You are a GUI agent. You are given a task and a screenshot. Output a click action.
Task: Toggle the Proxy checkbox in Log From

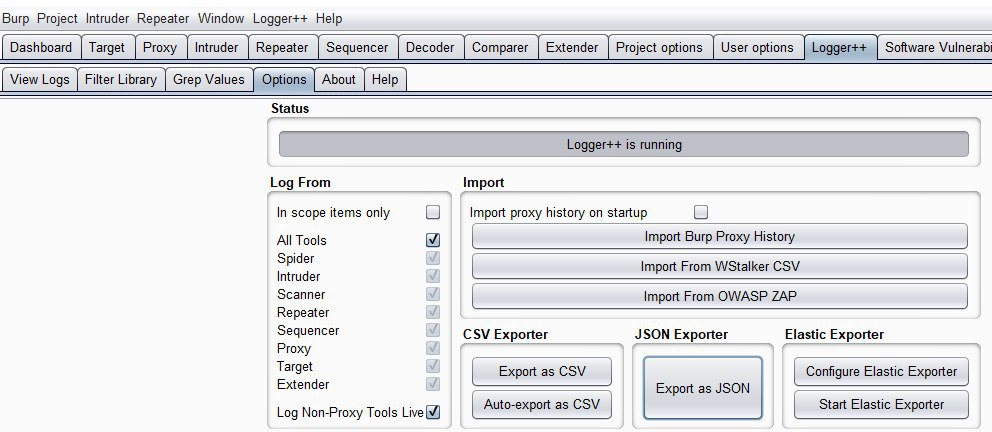tap(433, 349)
